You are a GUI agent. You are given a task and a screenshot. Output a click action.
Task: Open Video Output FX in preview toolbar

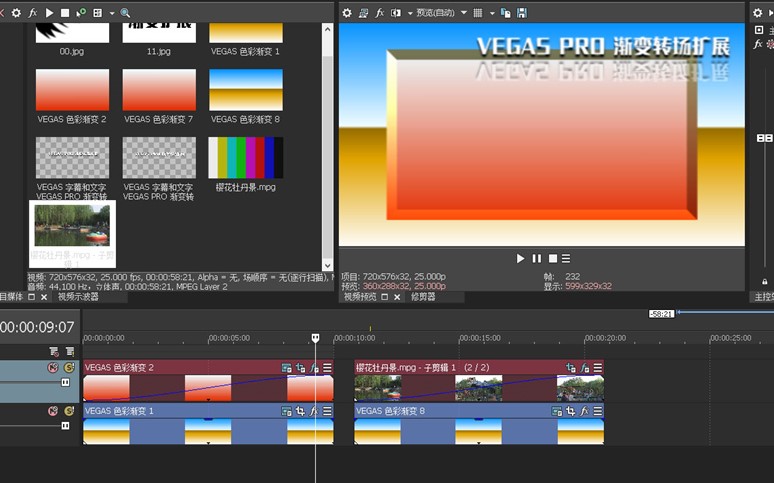point(379,13)
